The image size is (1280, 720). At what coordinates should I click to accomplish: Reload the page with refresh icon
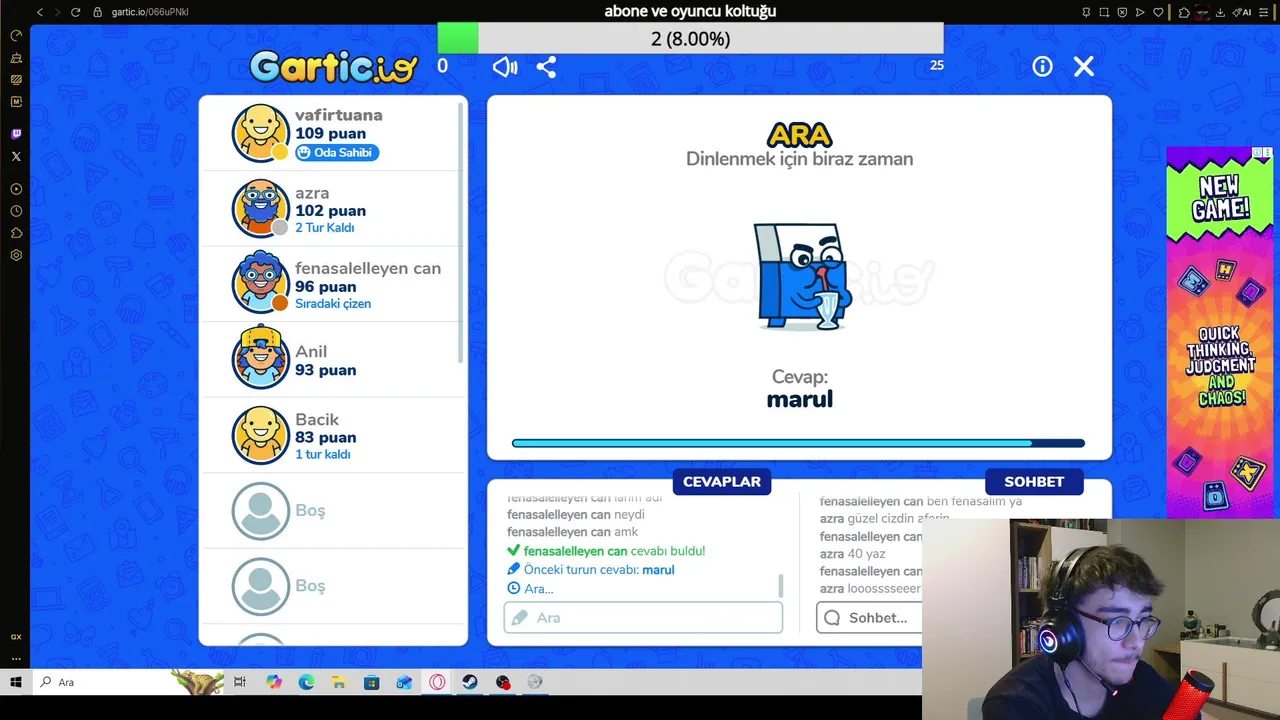[75, 12]
